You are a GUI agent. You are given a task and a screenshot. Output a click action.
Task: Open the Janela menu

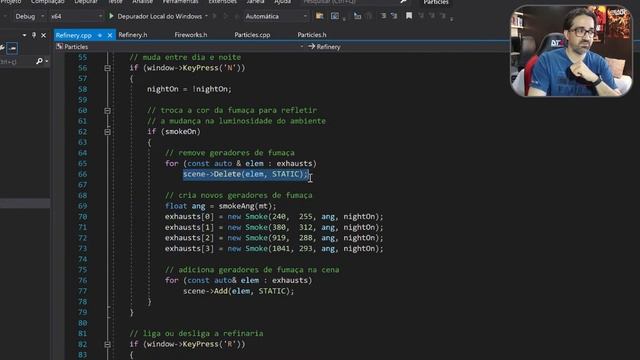point(256,2)
